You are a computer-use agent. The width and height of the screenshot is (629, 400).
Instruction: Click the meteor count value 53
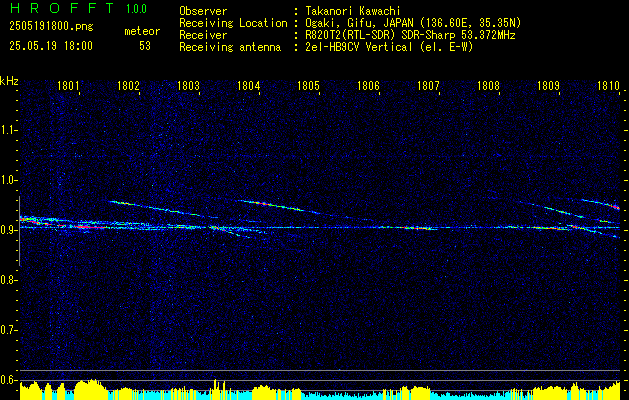point(145,46)
